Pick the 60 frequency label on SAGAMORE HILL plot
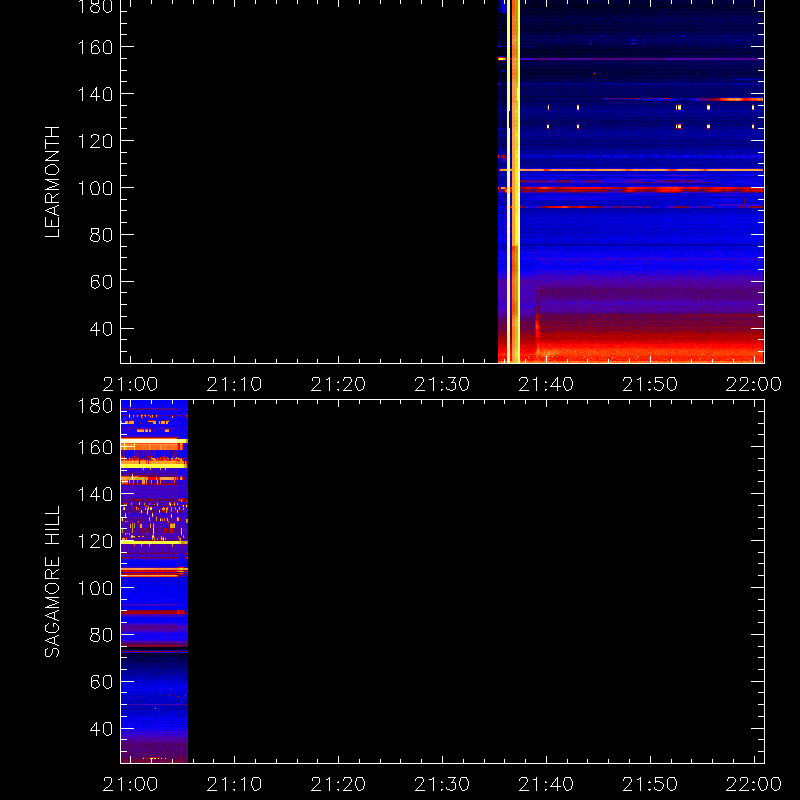Viewport: 800px width, 800px height. coord(101,682)
